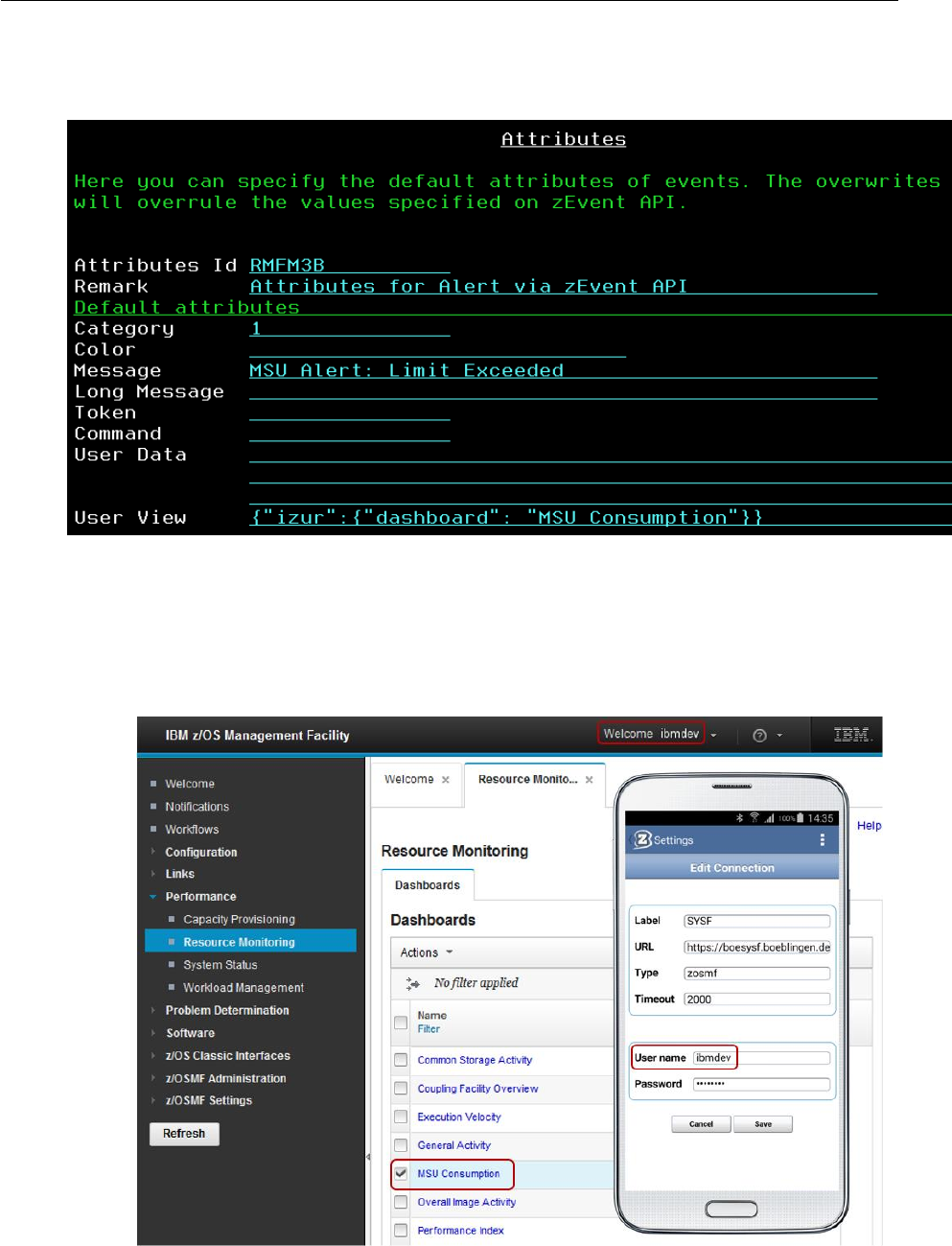The height and width of the screenshot is (1246, 952).
Task: Close the Resource Monito... tab
Action: tap(590, 780)
